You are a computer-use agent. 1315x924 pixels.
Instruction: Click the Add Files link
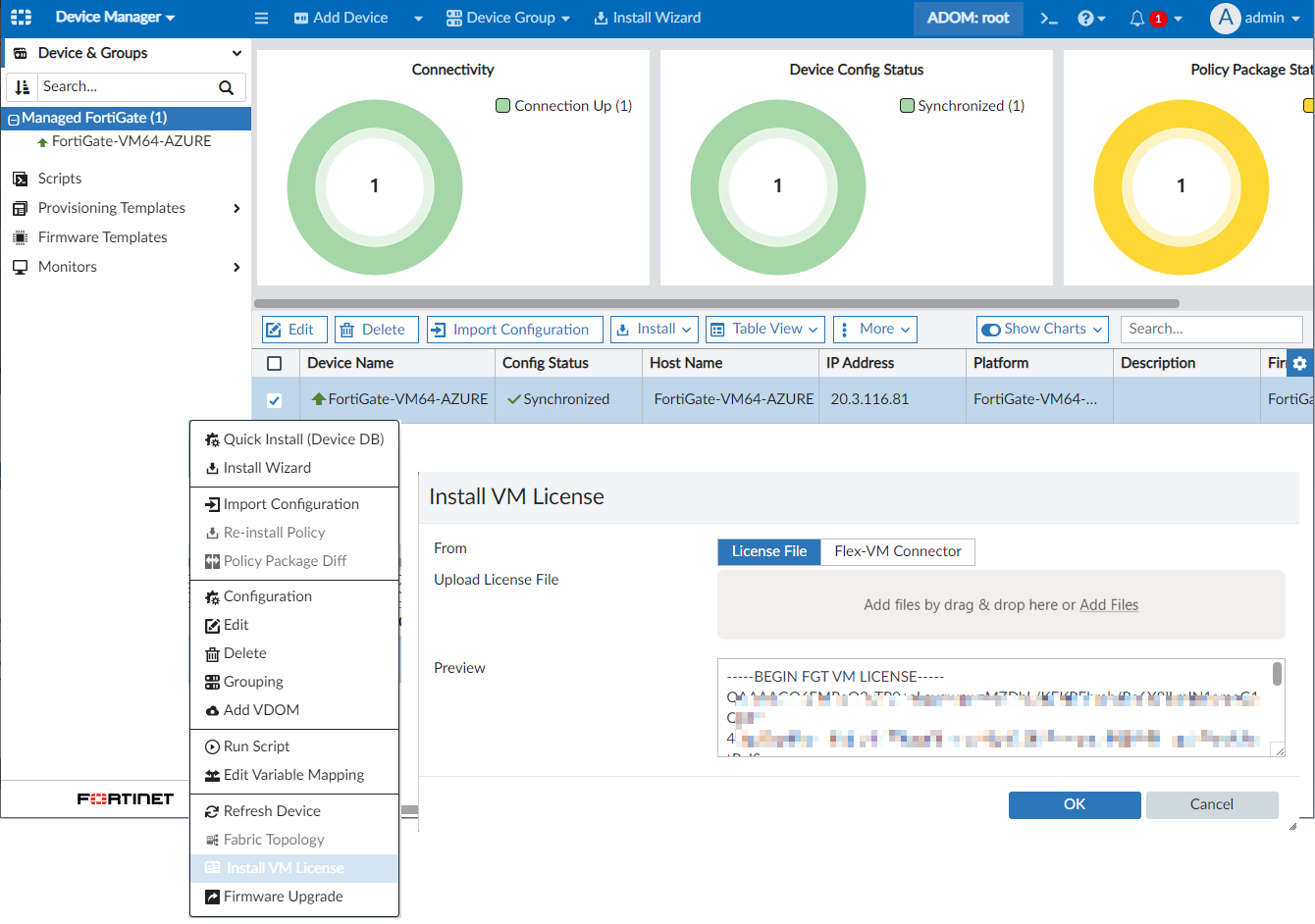[x=1109, y=605]
